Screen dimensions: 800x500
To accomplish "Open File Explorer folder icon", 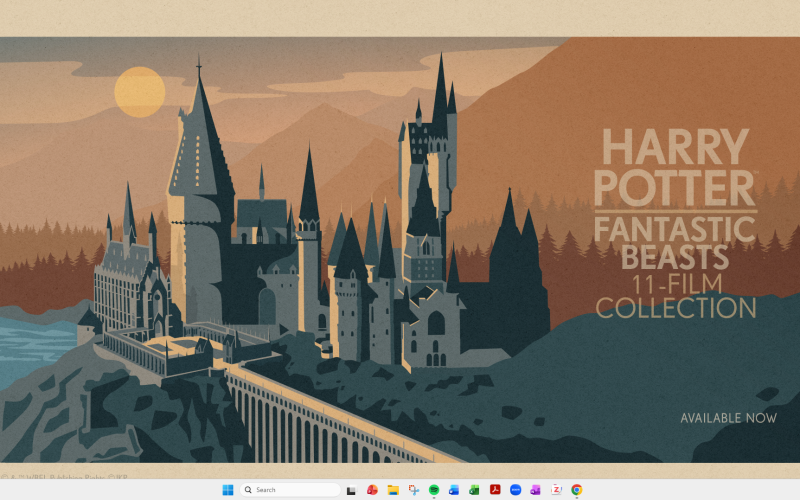I will [393, 490].
